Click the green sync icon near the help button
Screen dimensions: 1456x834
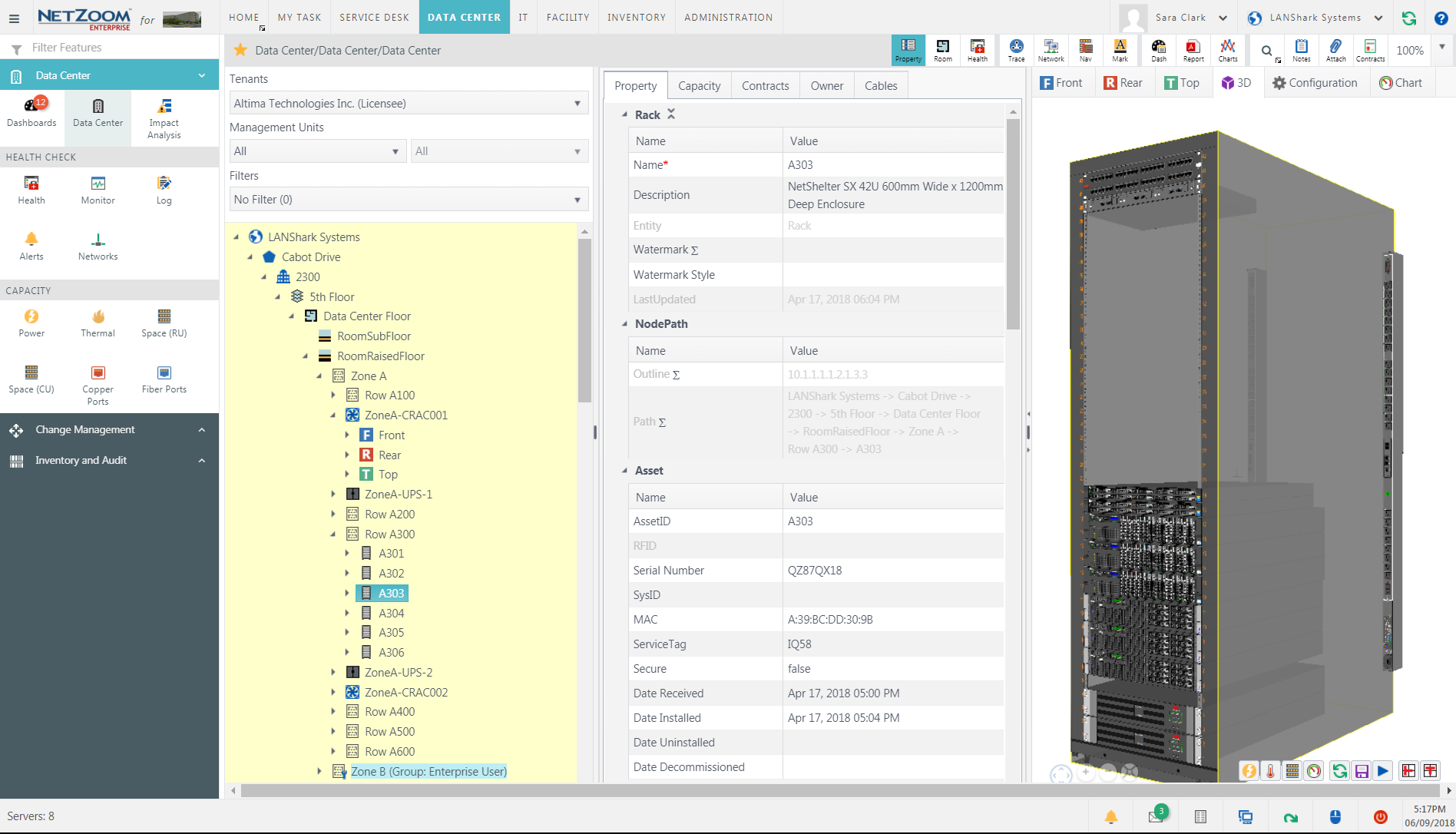coord(1409,18)
